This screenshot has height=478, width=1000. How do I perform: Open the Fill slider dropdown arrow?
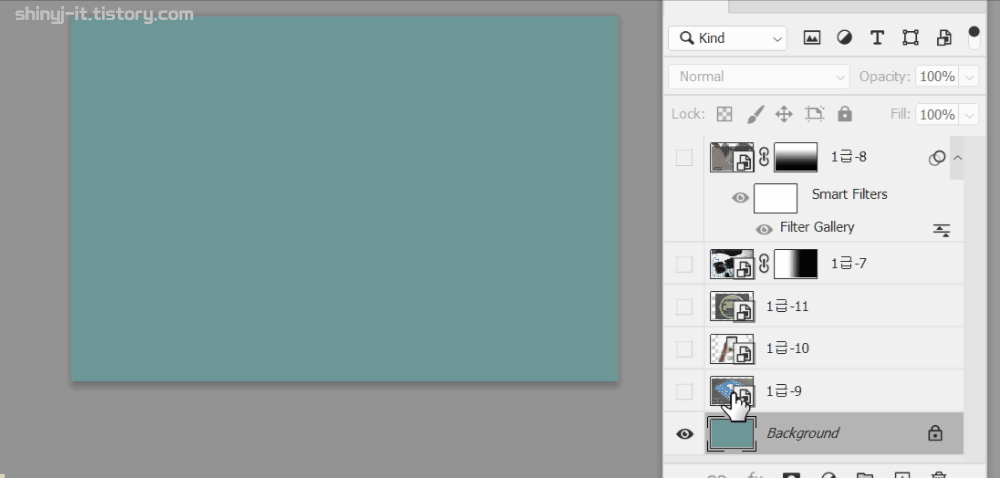[969, 115]
